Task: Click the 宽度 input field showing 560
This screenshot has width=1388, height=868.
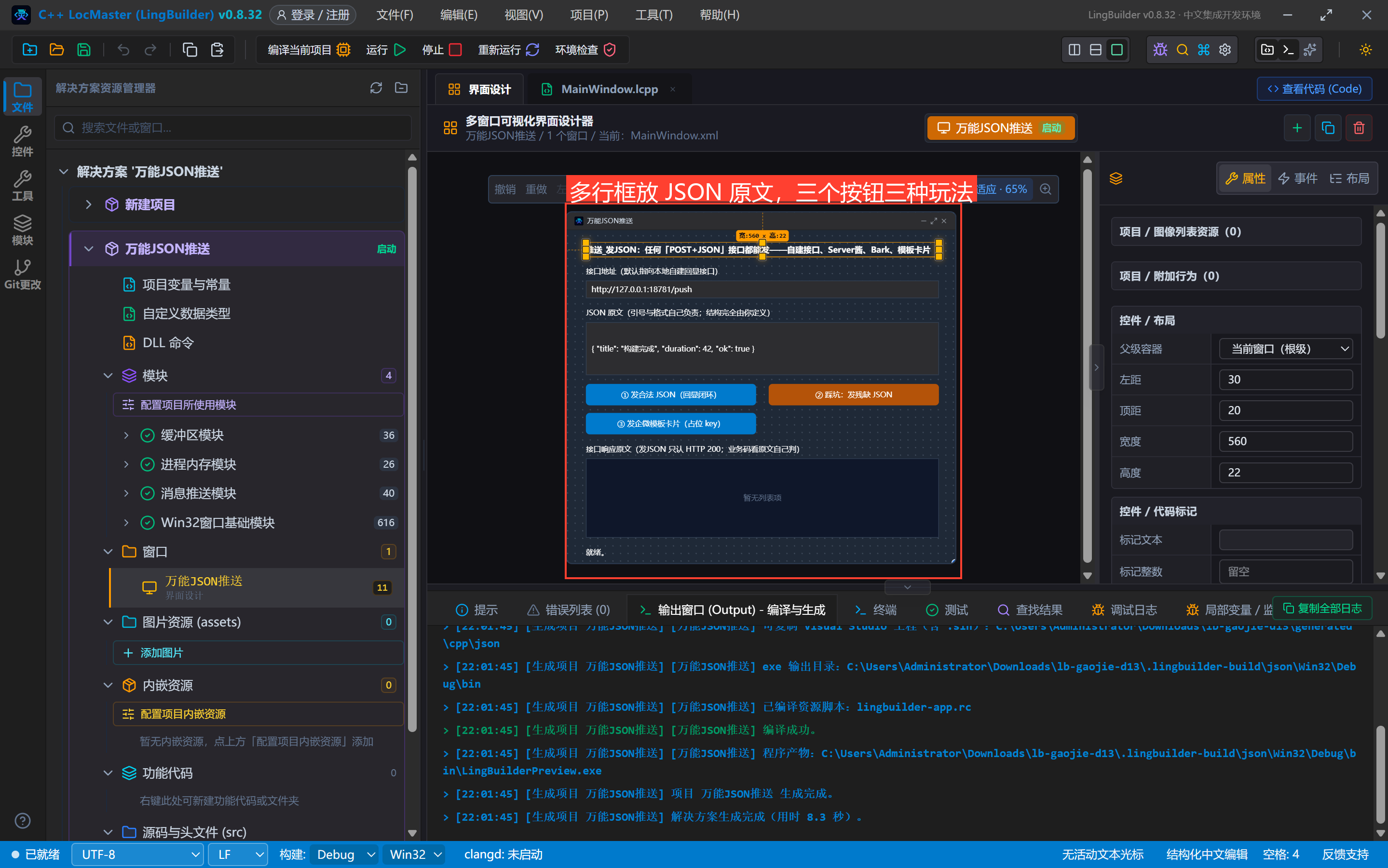Action: click(x=1285, y=441)
